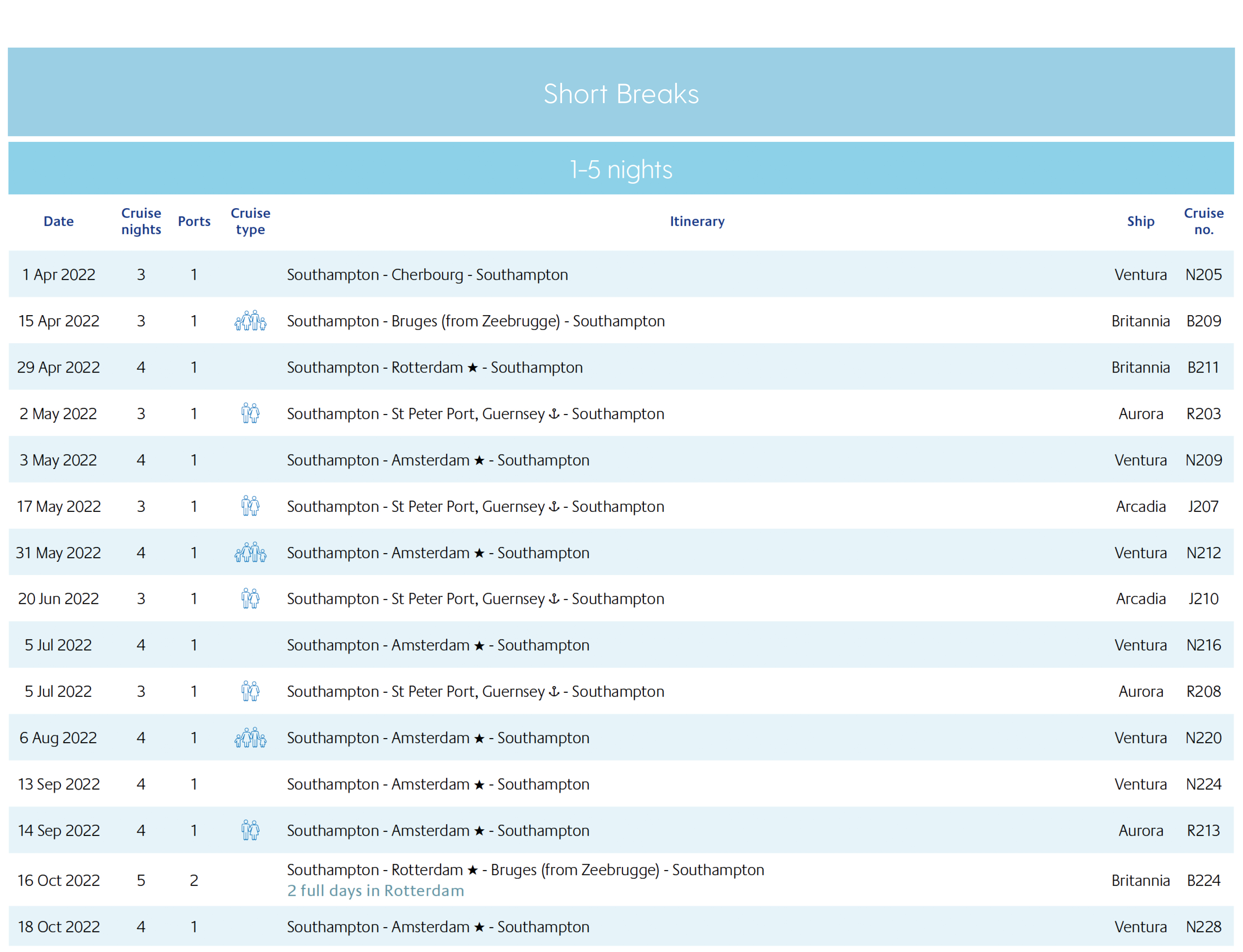This screenshot has height=952, width=1243.
Task: Select the Southampton - Cherbourg - Southampton itinerary
Action: [427, 275]
